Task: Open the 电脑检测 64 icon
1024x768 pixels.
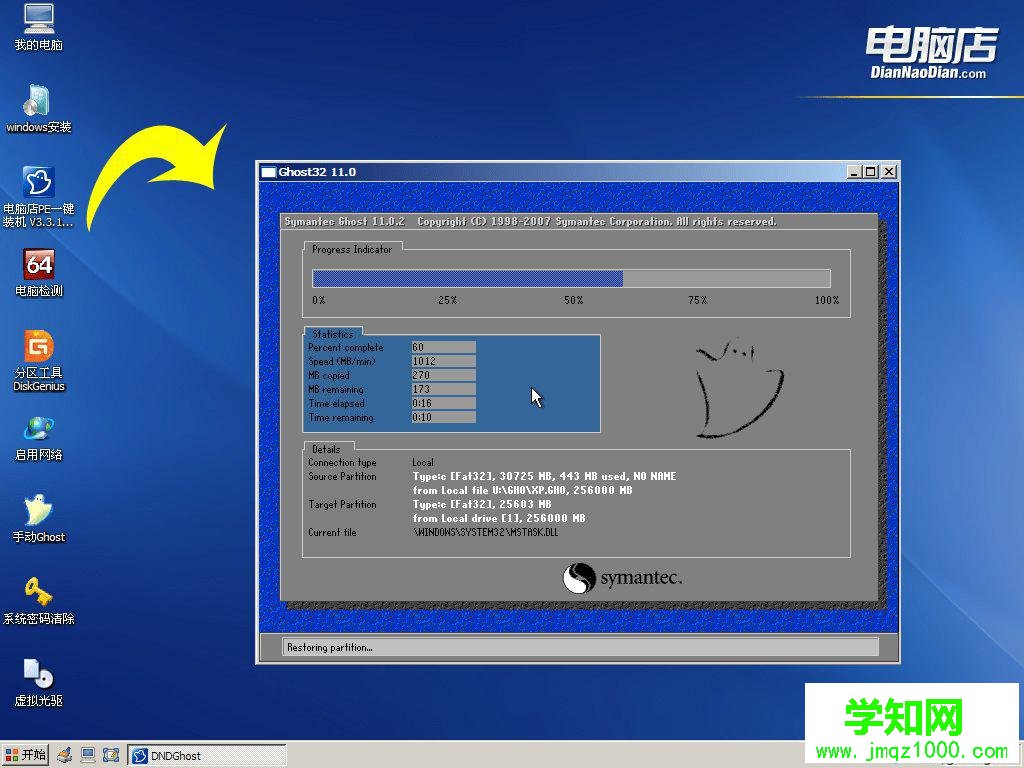Action: (39, 272)
